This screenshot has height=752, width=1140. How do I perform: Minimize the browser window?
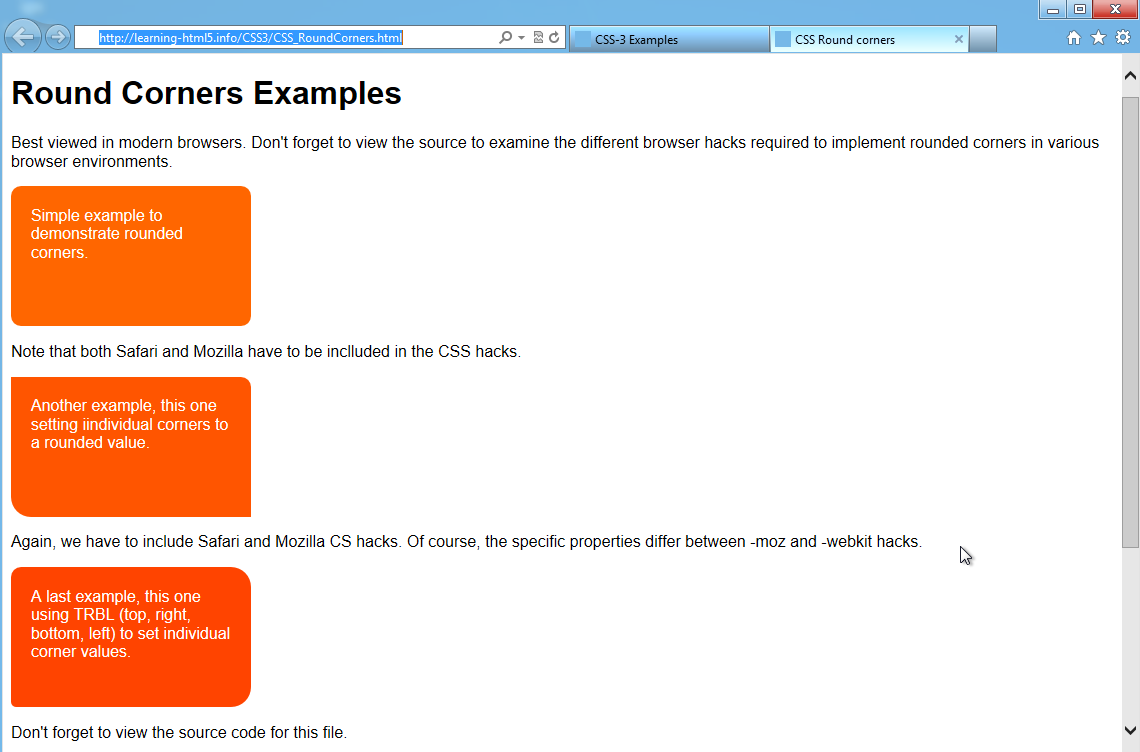coord(1052,9)
